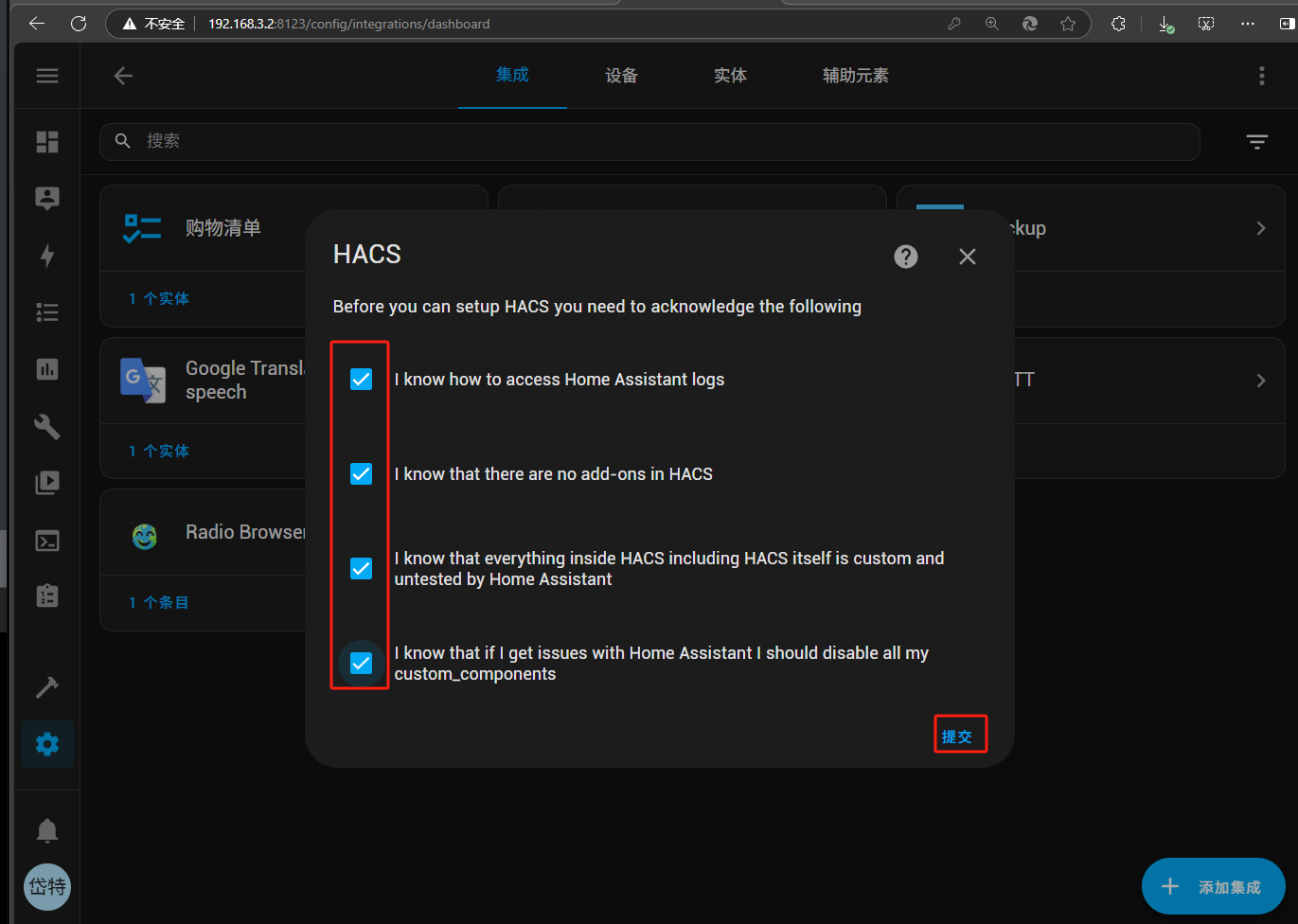
Task: Expand the Backup integration card chevron
Action: coord(1260,228)
